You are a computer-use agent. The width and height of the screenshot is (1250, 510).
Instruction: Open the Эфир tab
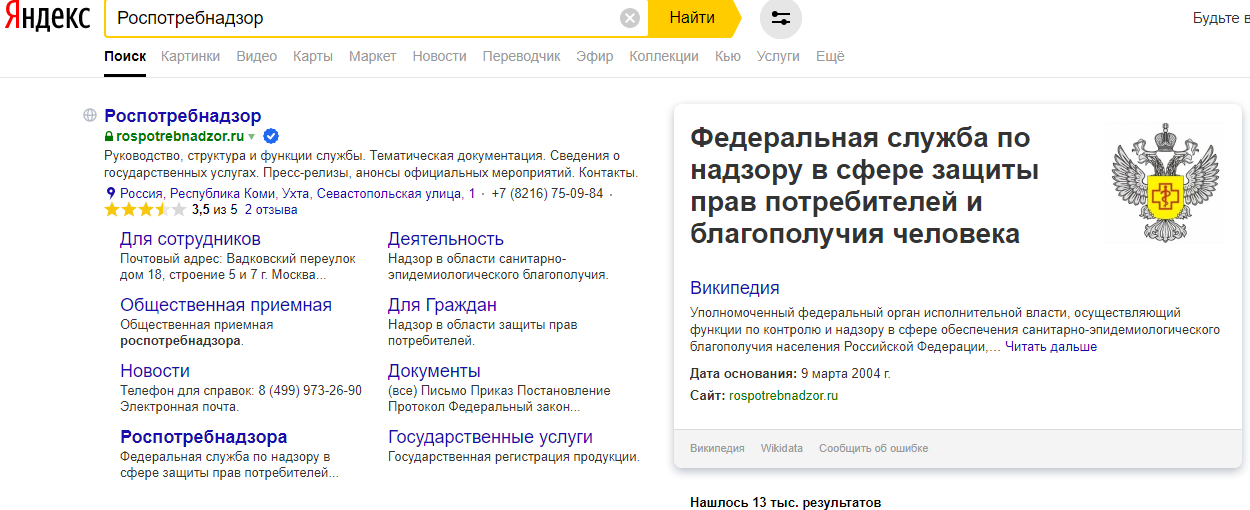595,57
